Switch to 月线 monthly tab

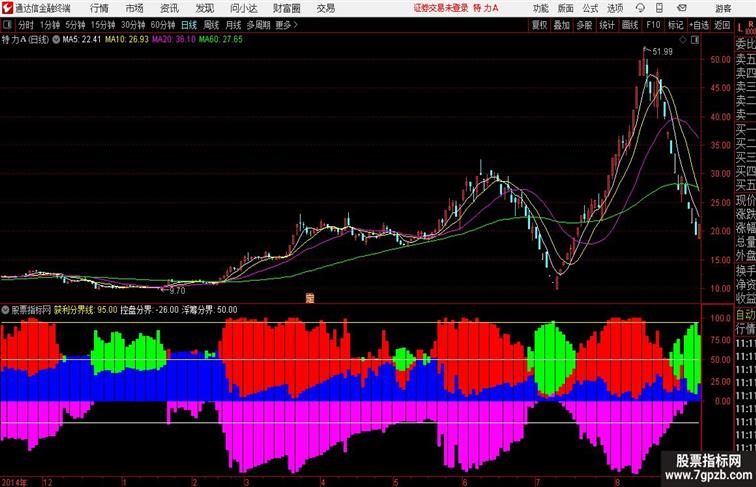click(233, 25)
